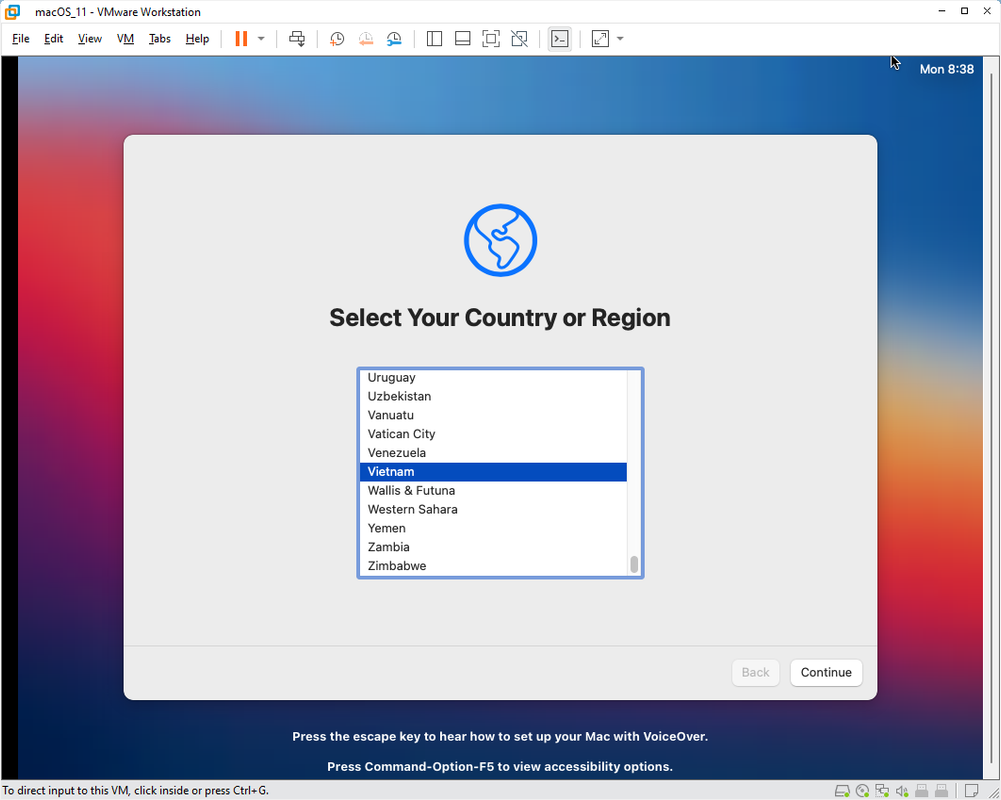Click the hard disk status icon
The width and height of the screenshot is (1001, 800).
pyautogui.click(x=842, y=791)
